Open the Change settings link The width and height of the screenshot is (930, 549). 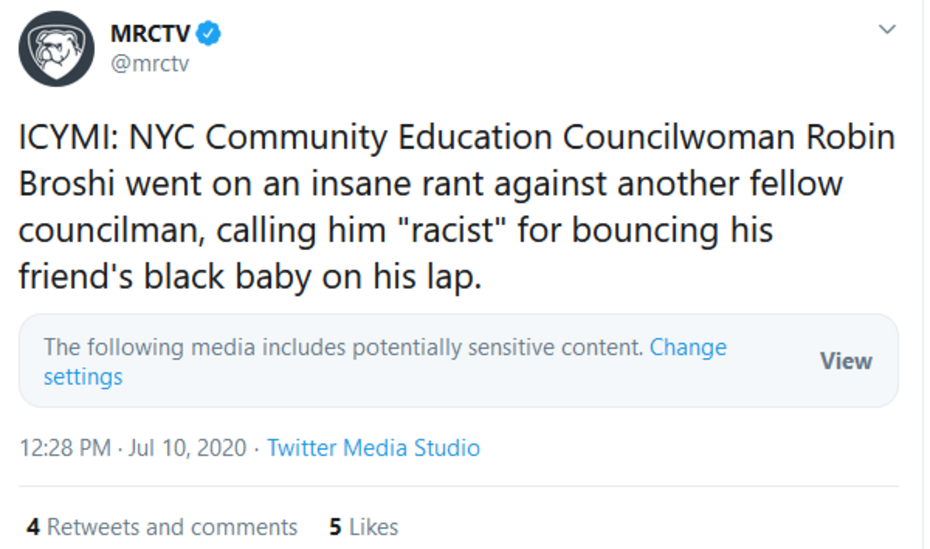coord(688,348)
